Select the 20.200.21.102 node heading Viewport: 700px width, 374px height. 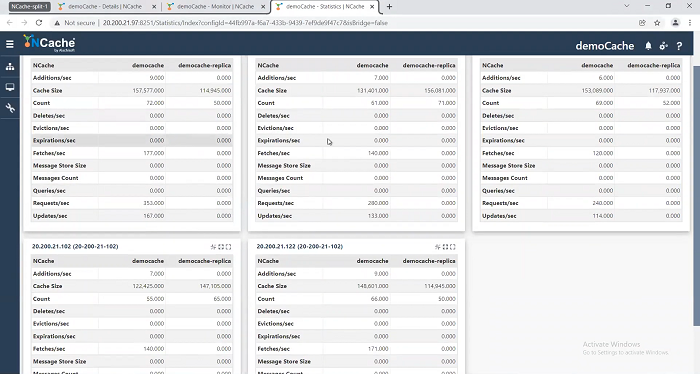tap(75, 246)
